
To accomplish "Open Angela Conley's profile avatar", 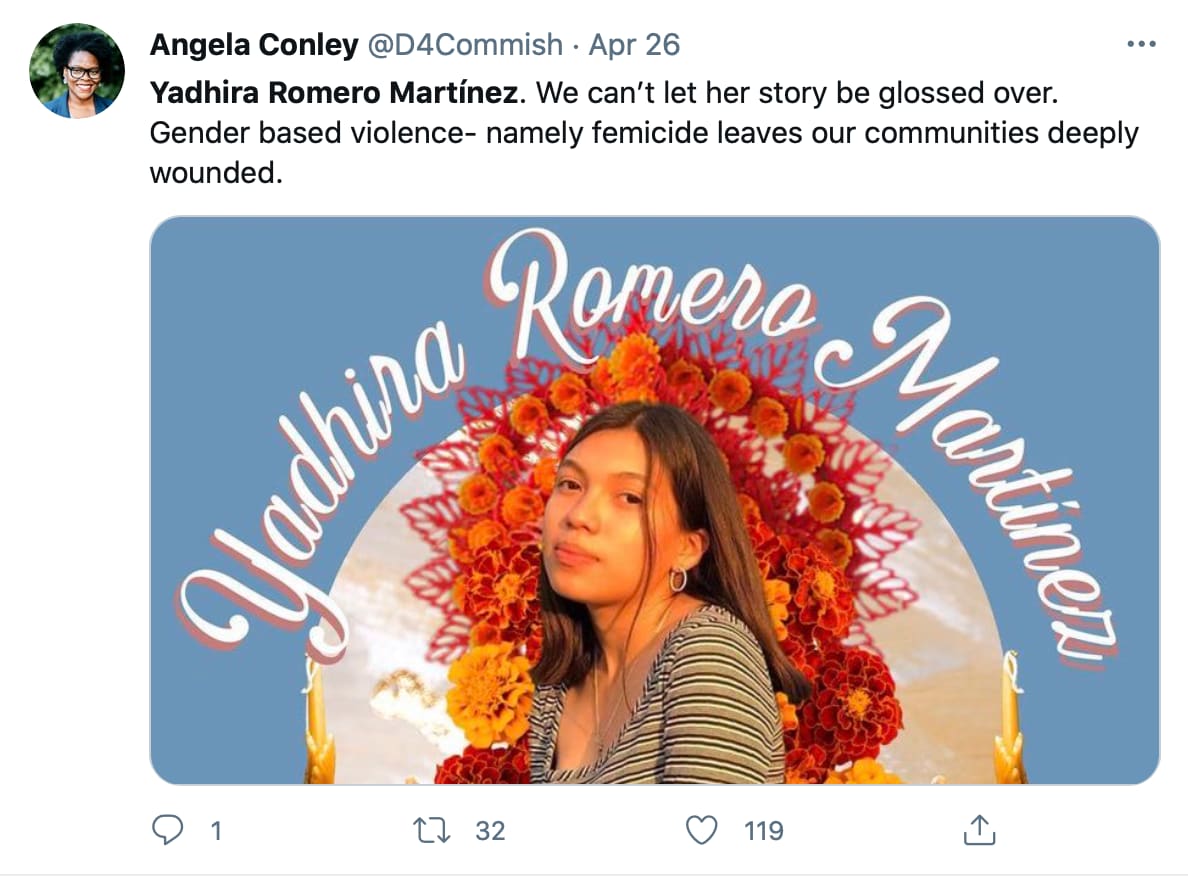I will (77, 71).
